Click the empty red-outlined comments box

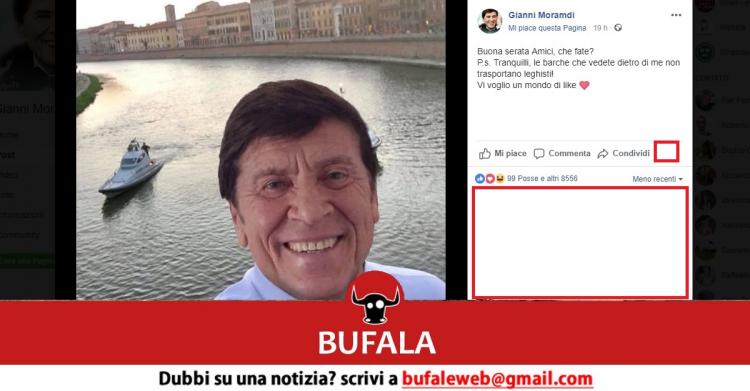tap(580, 243)
